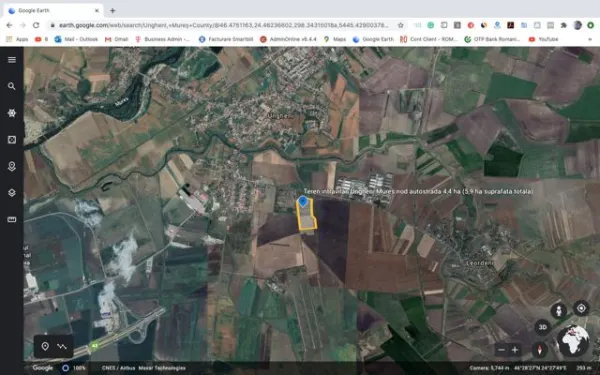
Task: Open the Projects pin icon
Action: (x=12, y=166)
